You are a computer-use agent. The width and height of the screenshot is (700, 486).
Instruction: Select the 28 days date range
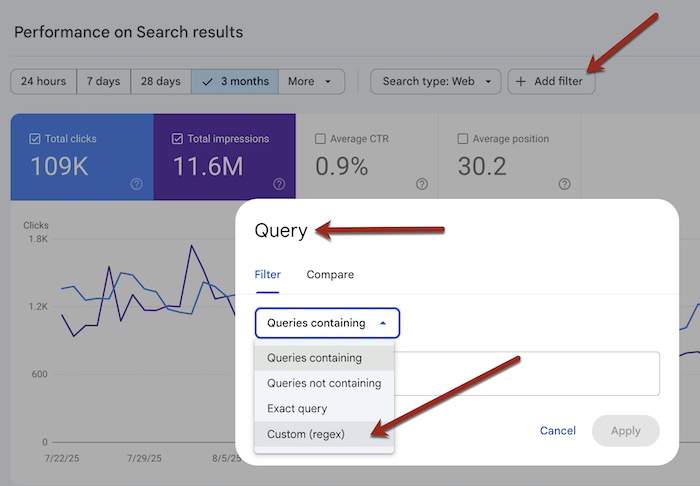tap(161, 82)
